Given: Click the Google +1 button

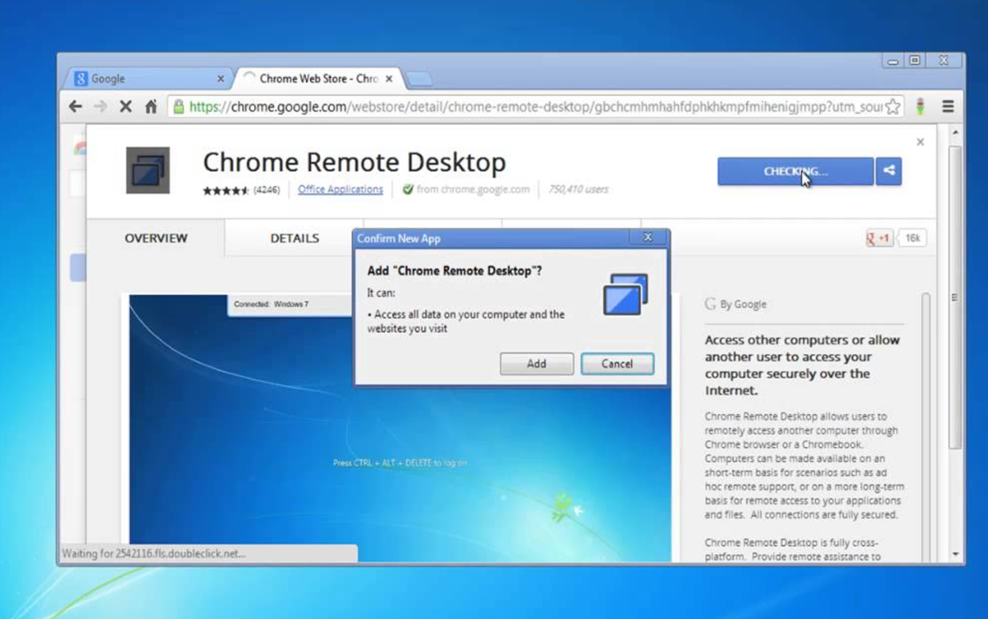Looking at the screenshot, I should click(879, 238).
